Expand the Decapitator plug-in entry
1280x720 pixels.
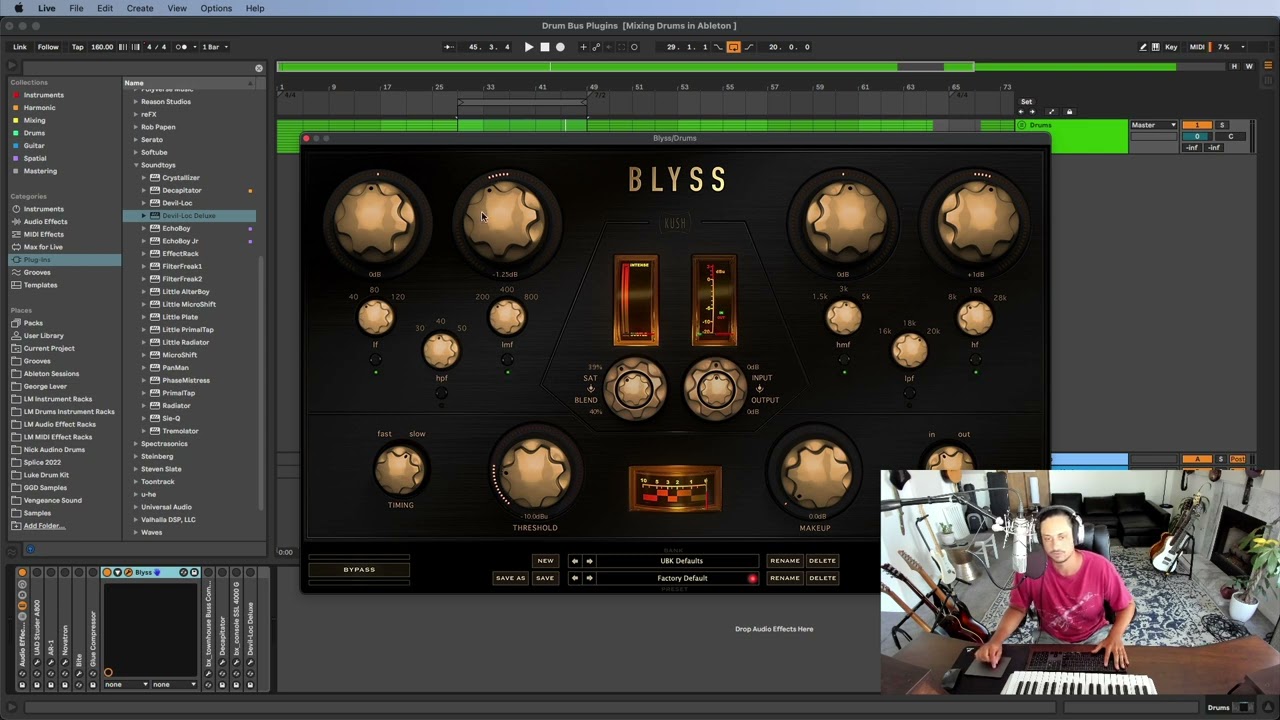[x=144, y=190]
